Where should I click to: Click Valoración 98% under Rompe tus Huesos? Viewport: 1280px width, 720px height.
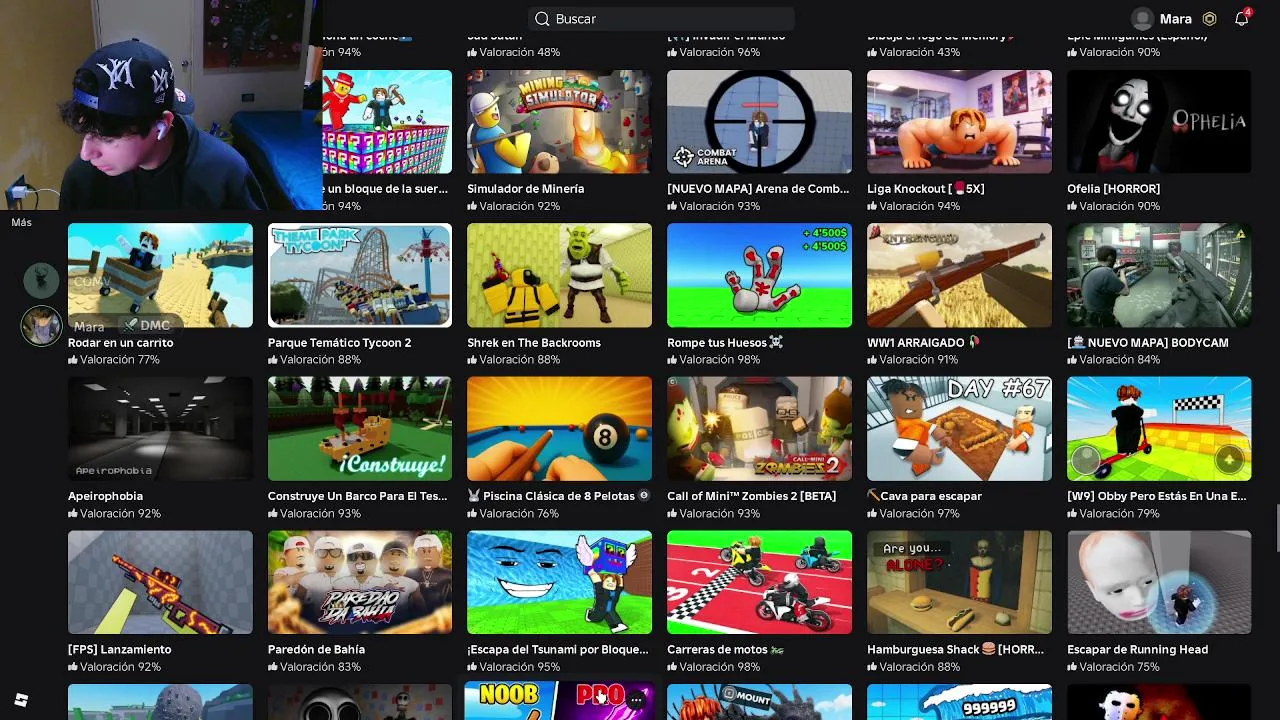click(714, 360)
